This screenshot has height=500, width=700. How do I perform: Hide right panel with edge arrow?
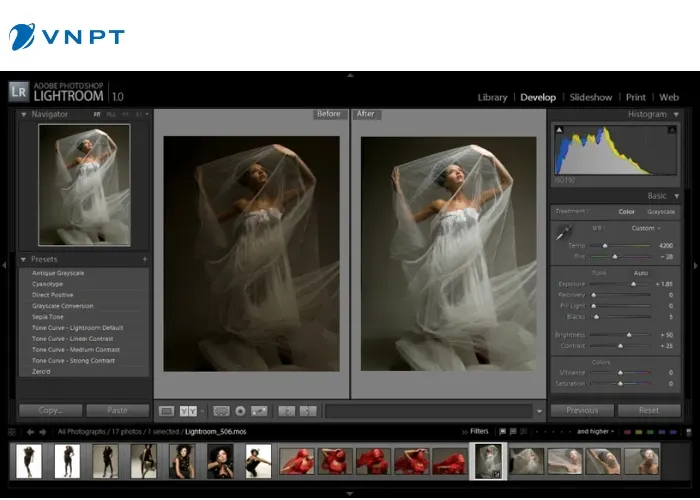tap(696, 265)
